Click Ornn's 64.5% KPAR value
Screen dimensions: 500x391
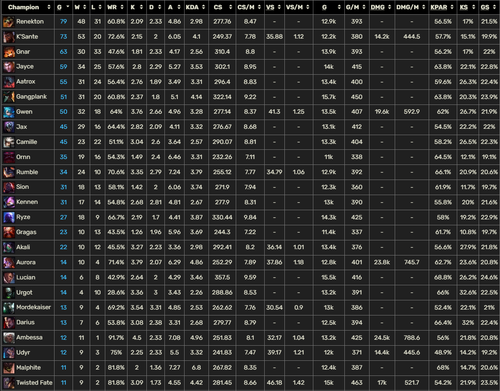(443, 157)
